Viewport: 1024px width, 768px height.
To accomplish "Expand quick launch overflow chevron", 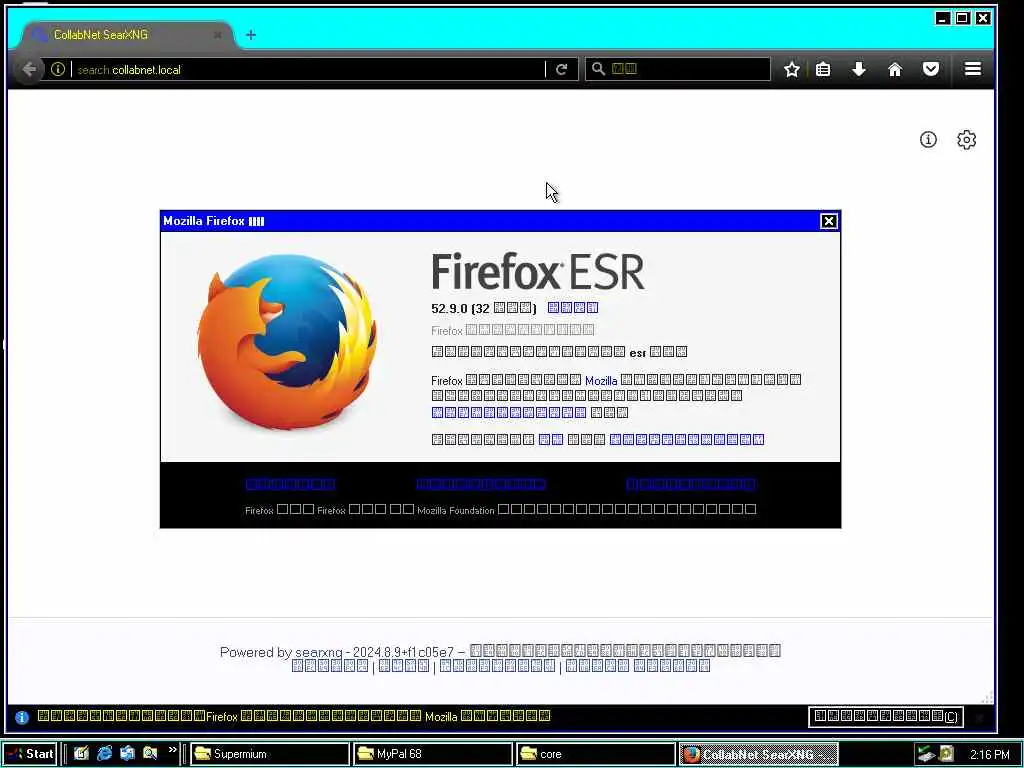I will tap(172, 750).
